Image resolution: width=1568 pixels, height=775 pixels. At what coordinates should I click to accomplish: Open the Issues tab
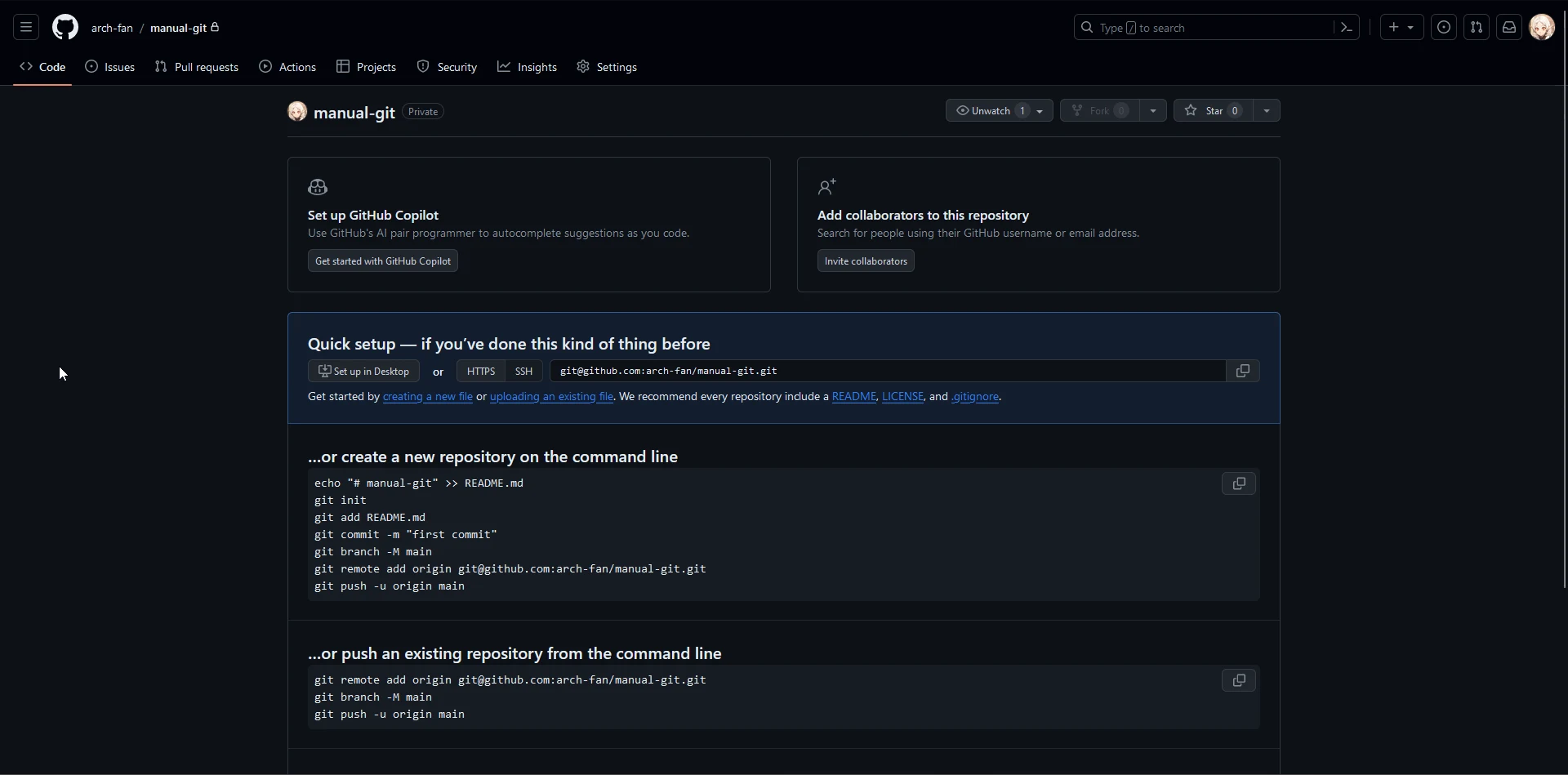(110, 67)
